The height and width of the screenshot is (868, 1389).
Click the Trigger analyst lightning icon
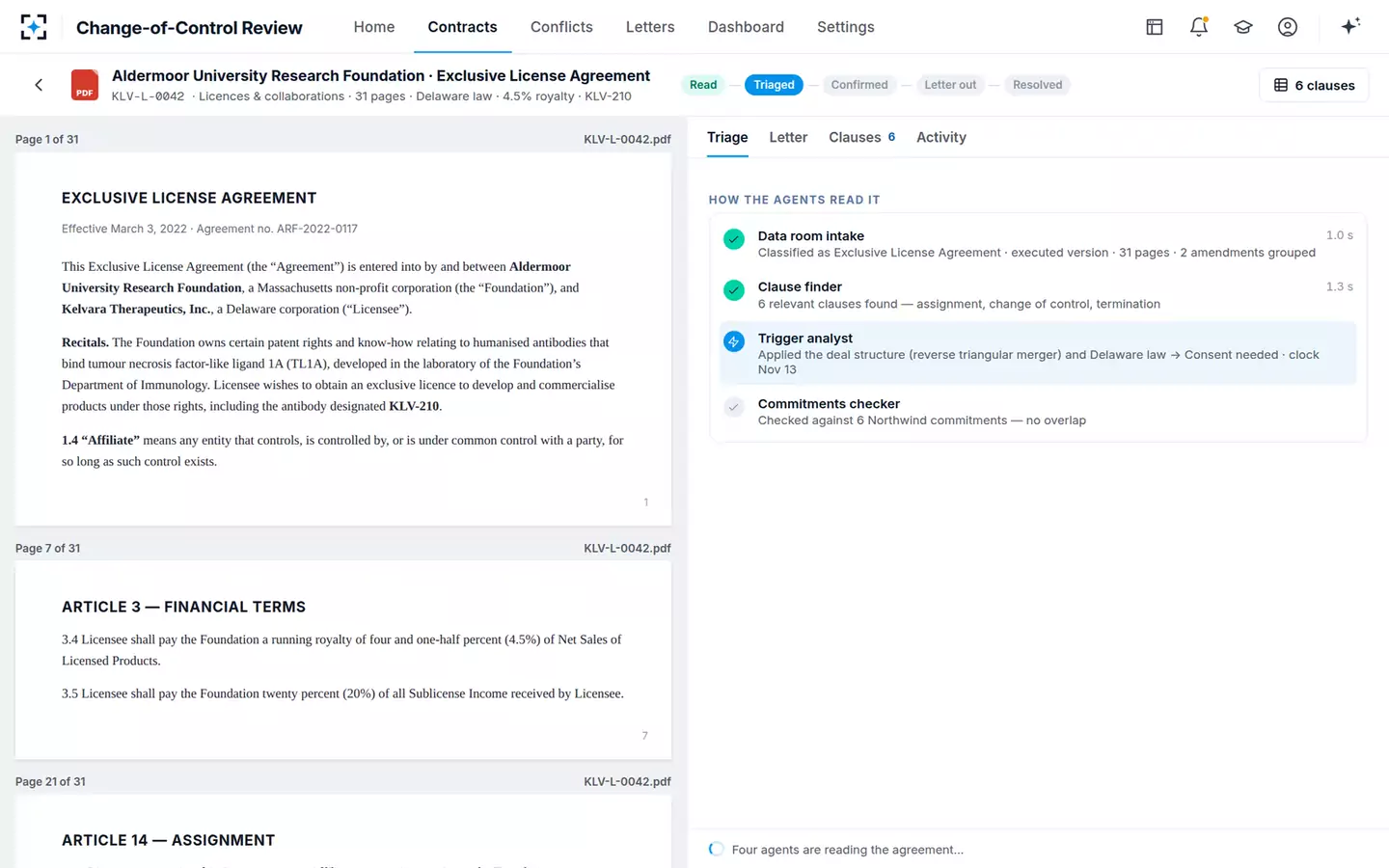click(734, 341)
